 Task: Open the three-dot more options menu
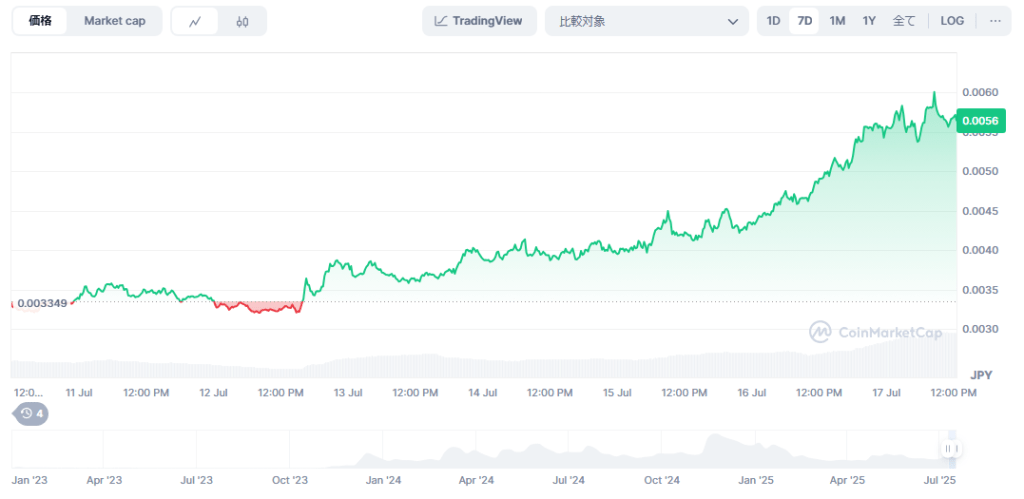click(994, 21)
